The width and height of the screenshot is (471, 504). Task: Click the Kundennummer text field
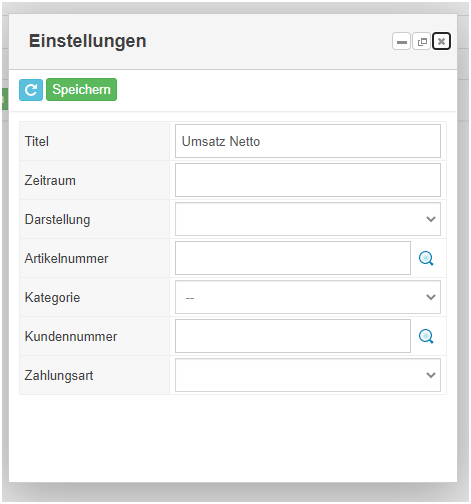293,336
